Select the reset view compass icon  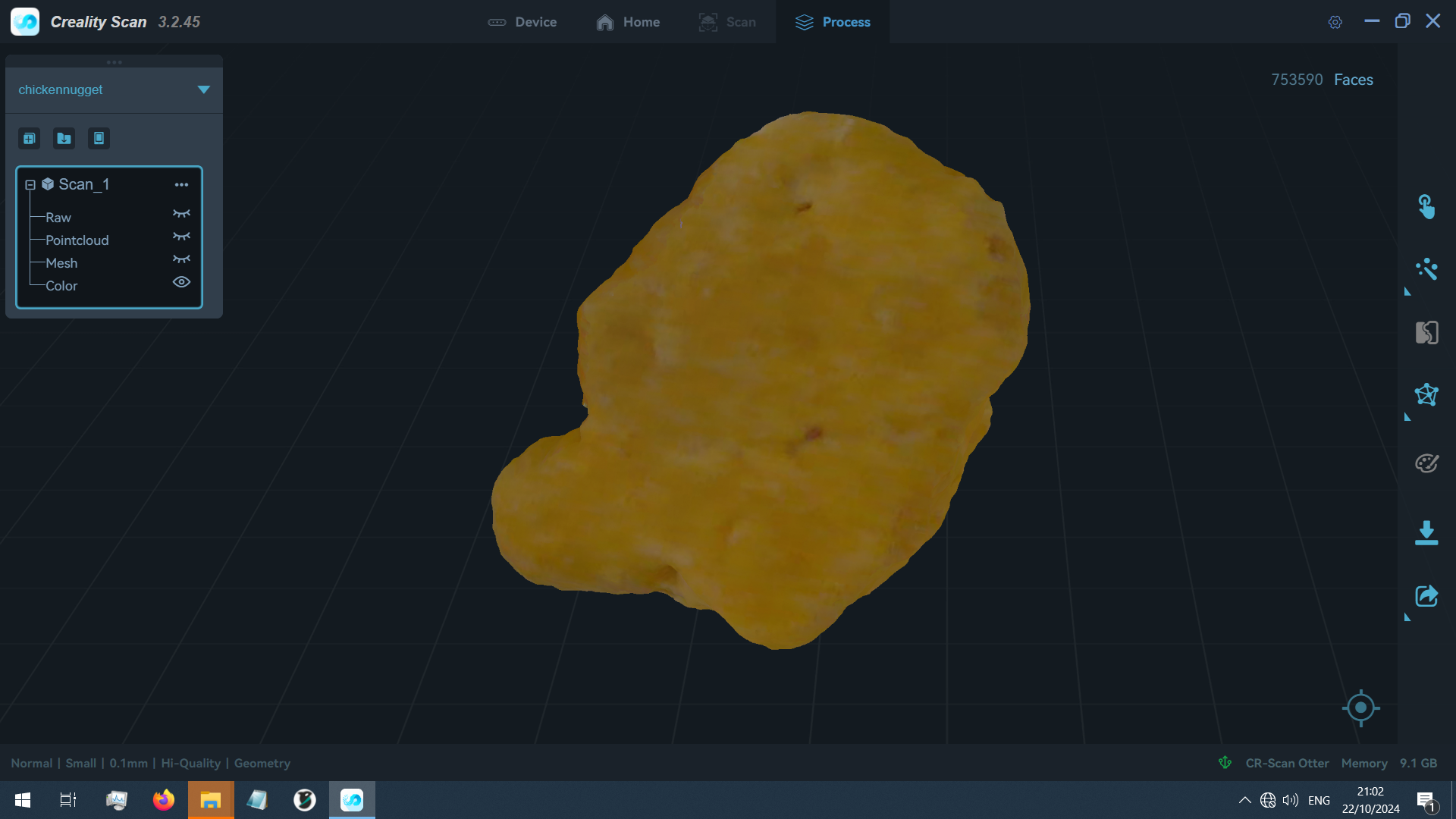click(1361, 708)
